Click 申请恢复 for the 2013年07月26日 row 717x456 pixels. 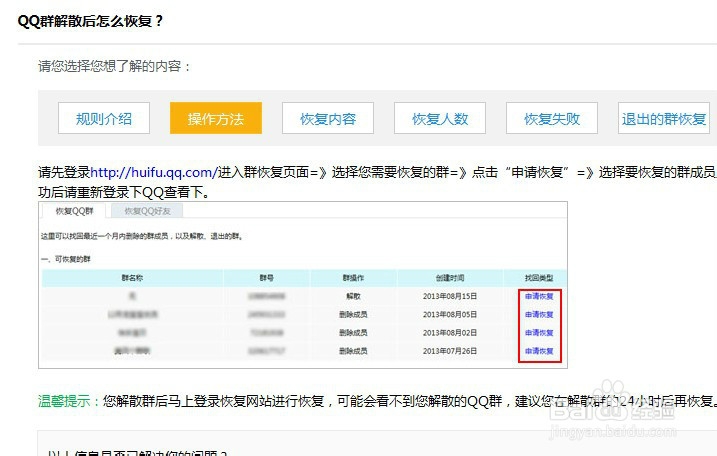pos(539,351)
